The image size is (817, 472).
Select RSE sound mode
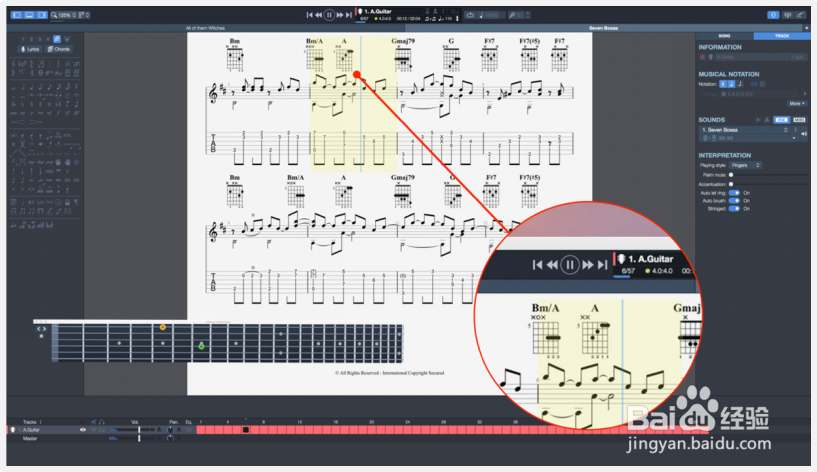click(x=781, y=120)
